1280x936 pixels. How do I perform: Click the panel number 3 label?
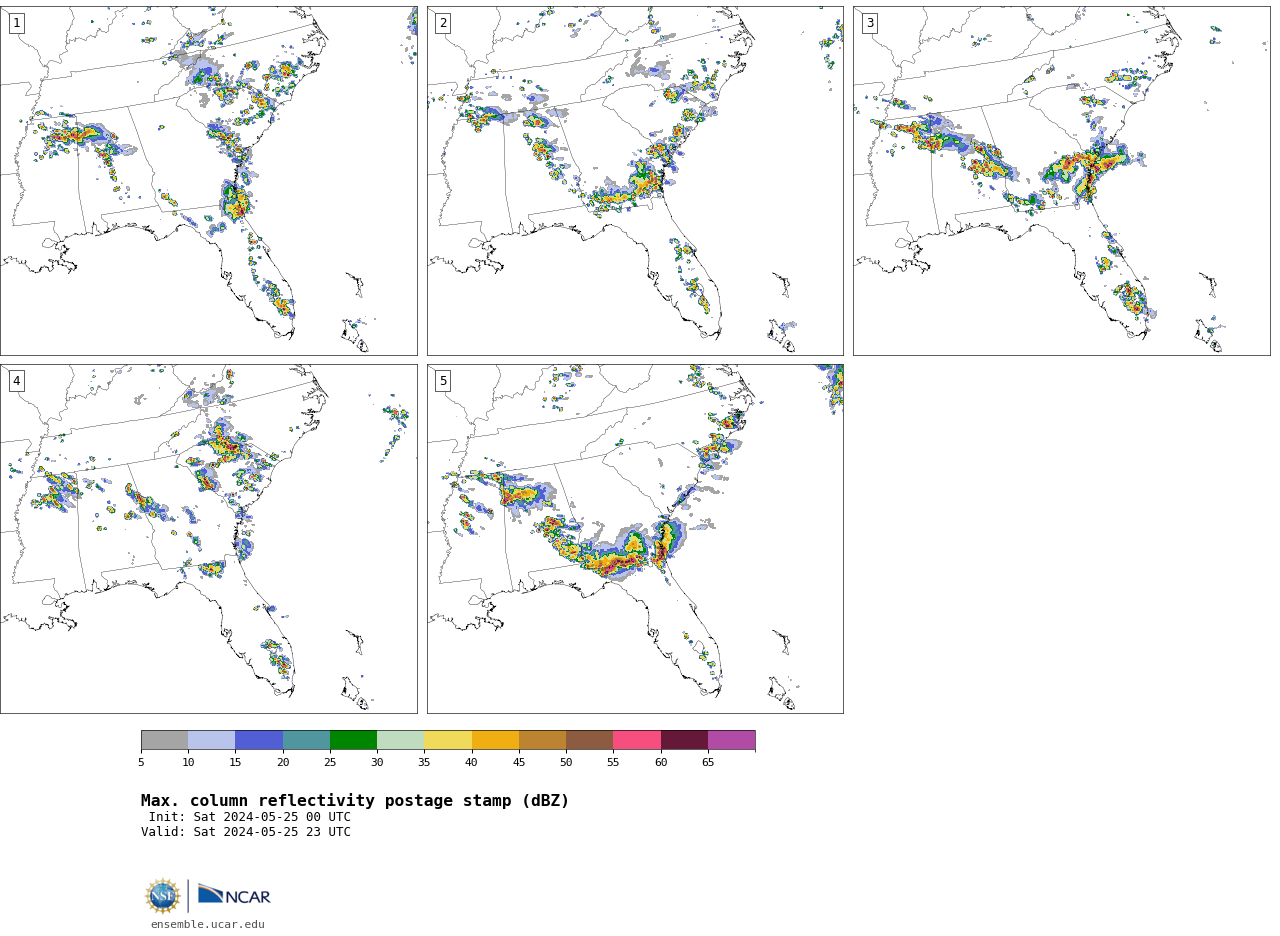pos(869,23)
